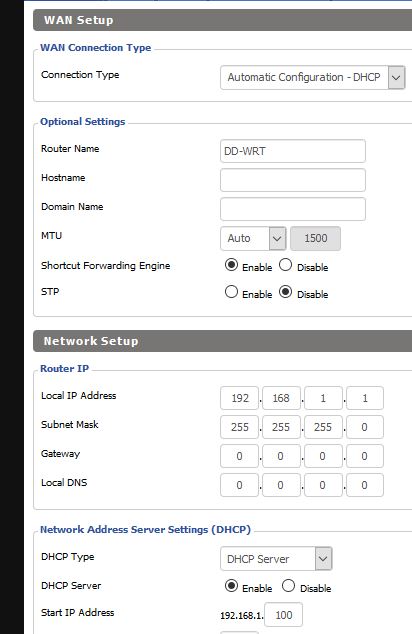This screenshot has width=412, height=634.
Task: Enable the DHCP Server radio
Action: [231, 586]
